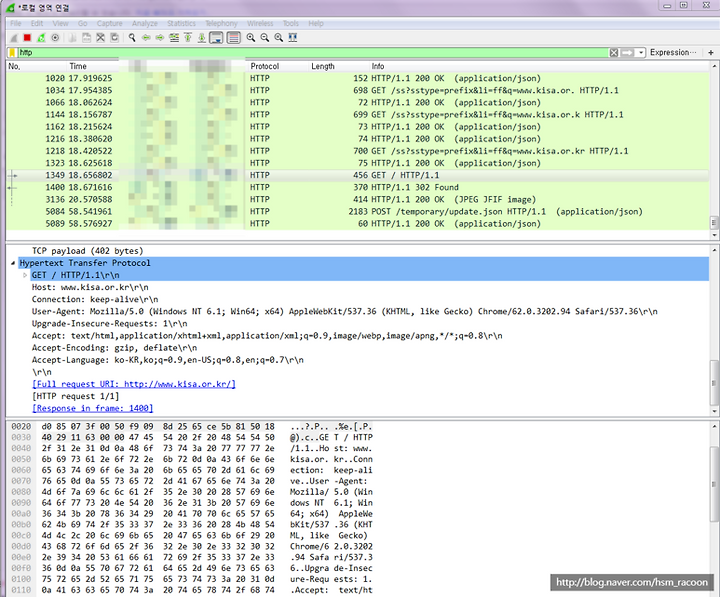
Task: Add filter button with plus icon
Action: click(711, 52)
